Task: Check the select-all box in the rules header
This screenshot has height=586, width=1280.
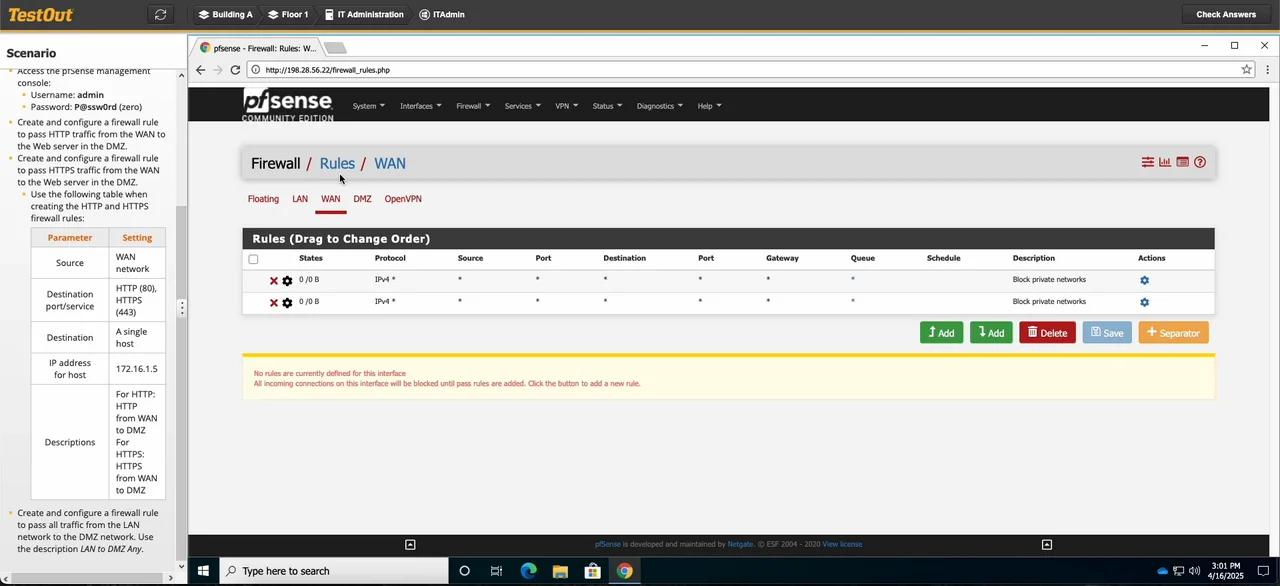Action: [253, 258]
